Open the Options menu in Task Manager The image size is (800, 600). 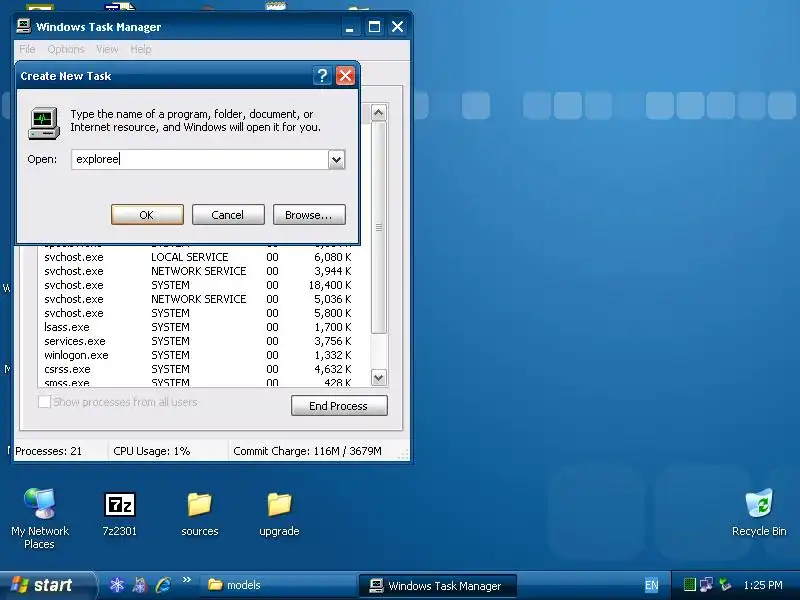click(66, 49)
